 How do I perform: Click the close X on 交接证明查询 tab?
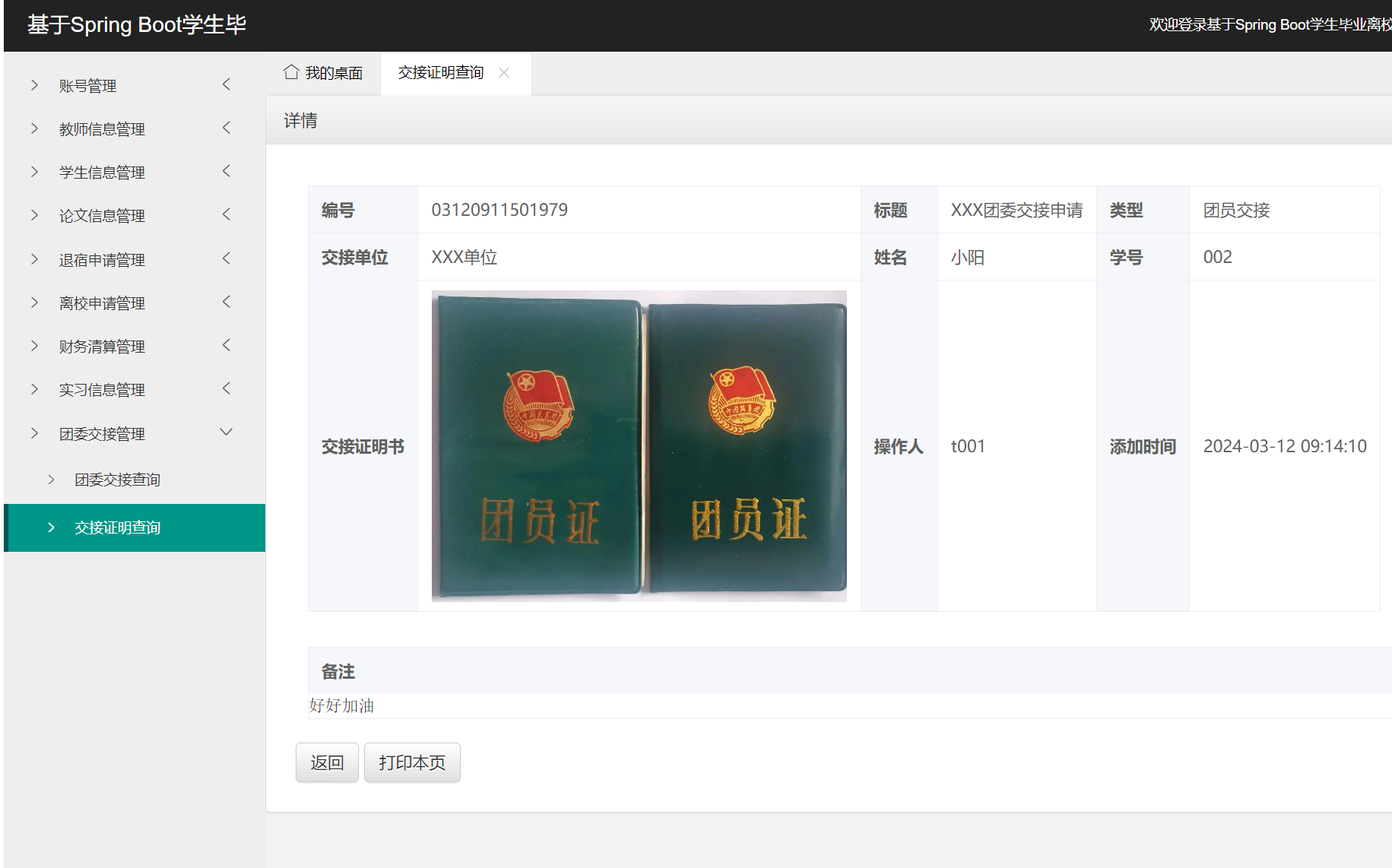coord(504,72)
